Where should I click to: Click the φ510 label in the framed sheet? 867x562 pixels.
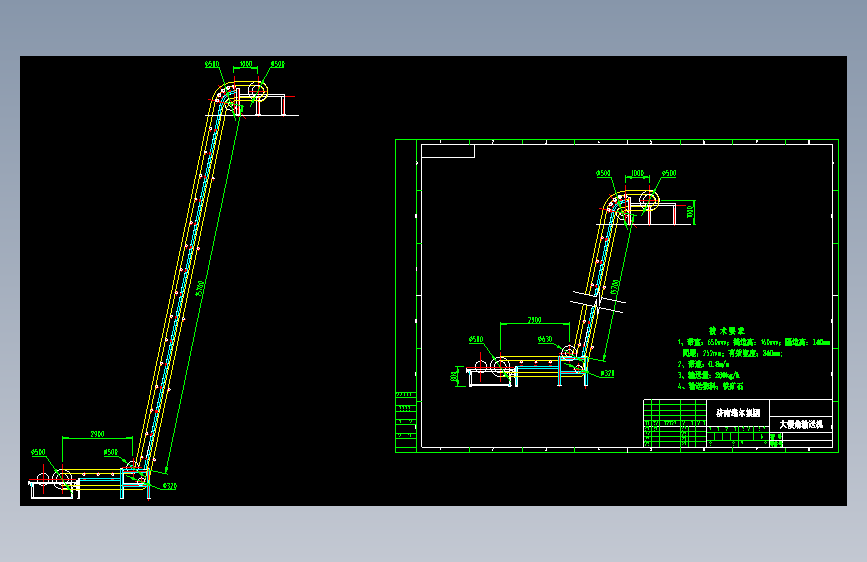[476, 339]
